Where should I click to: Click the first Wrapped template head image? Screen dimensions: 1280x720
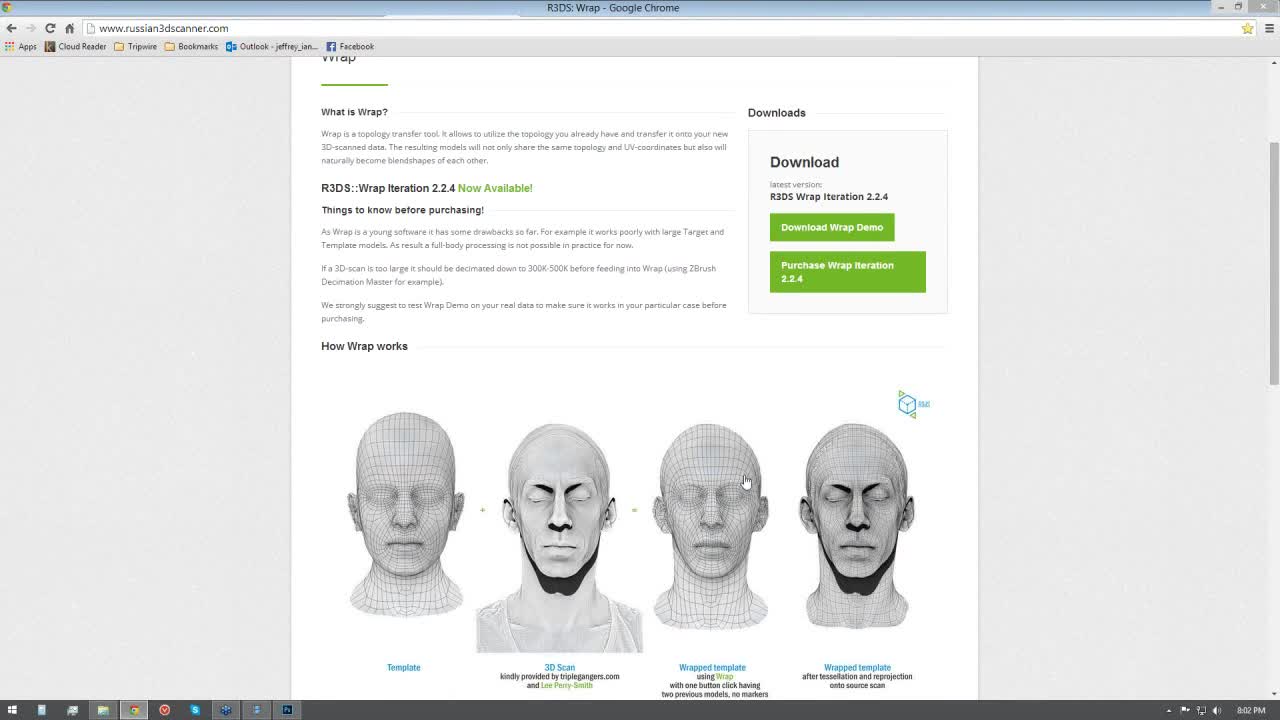point(711,527)
